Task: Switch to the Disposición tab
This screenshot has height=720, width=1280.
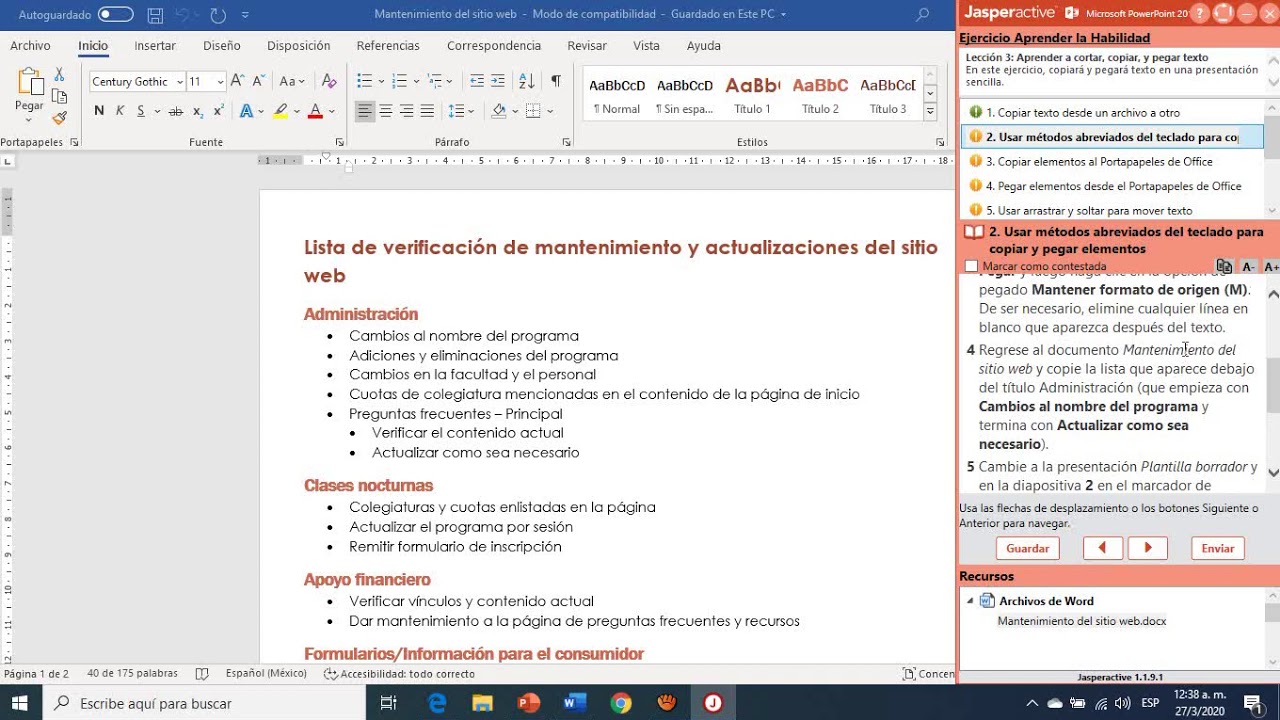Action: (298, 46)
